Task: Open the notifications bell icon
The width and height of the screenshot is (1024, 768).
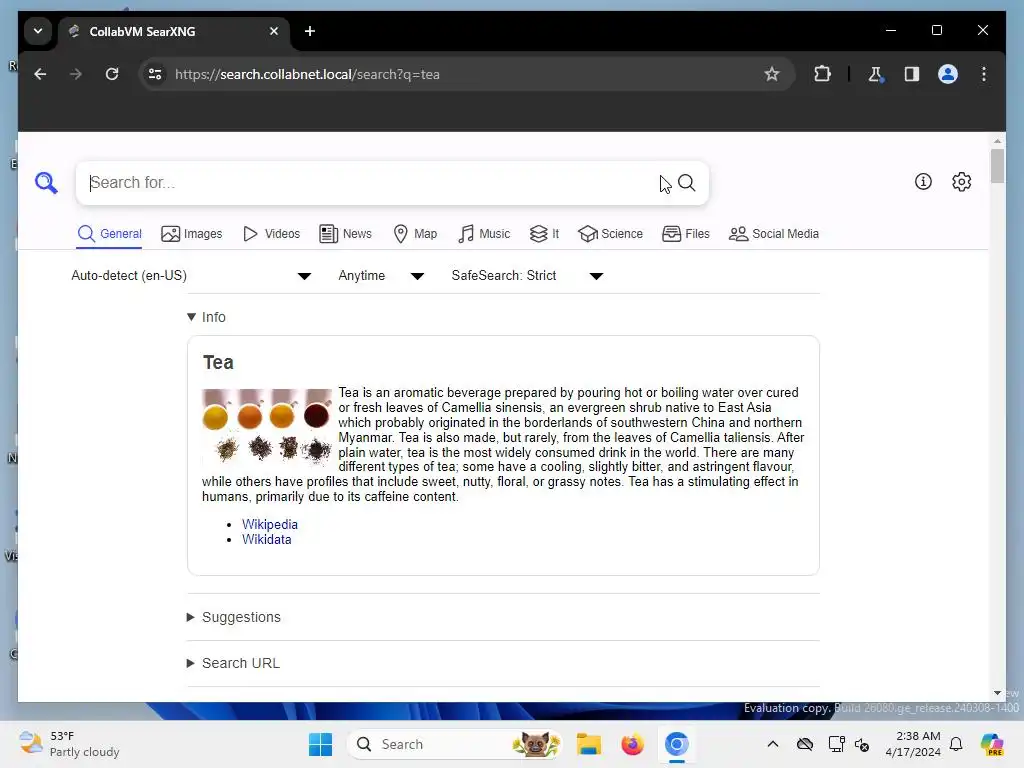Action: [956, 744]
